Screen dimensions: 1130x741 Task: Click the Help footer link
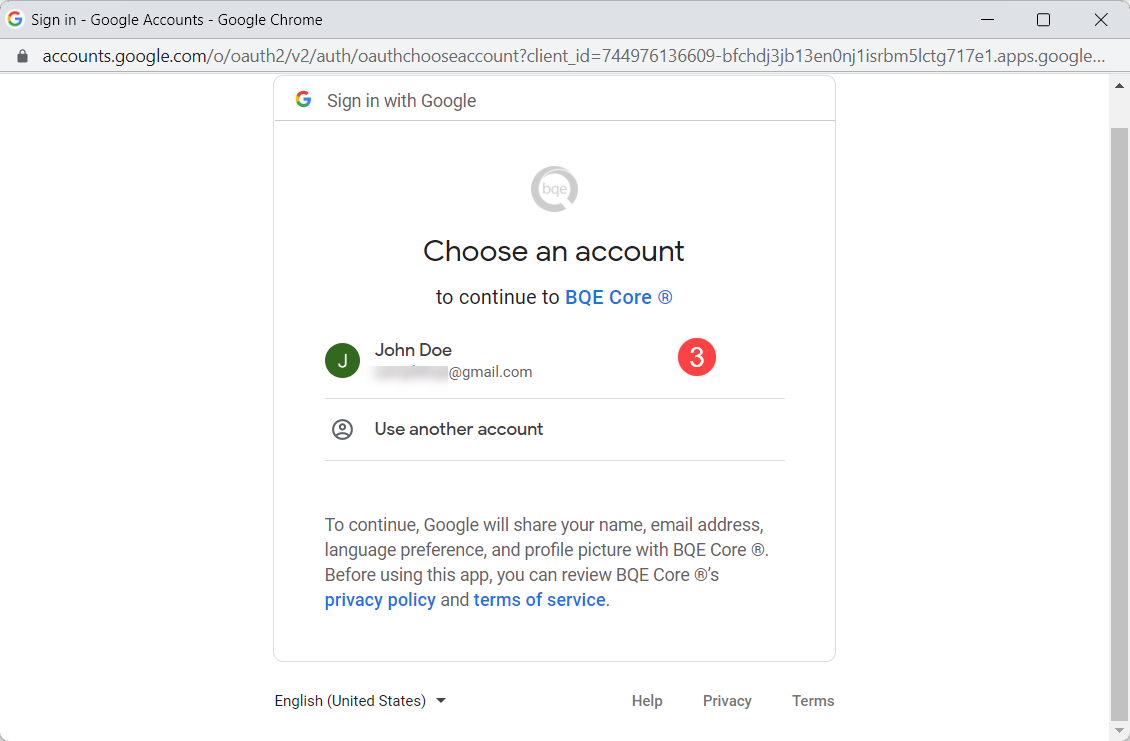646,701
